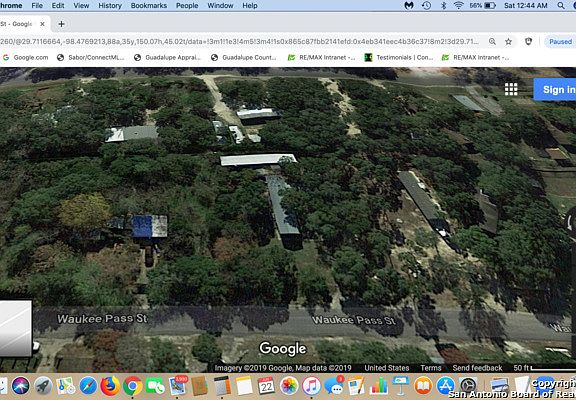576x400 pixels.
Task: Select the Chrome address bar URL
Action: point(240,42)
